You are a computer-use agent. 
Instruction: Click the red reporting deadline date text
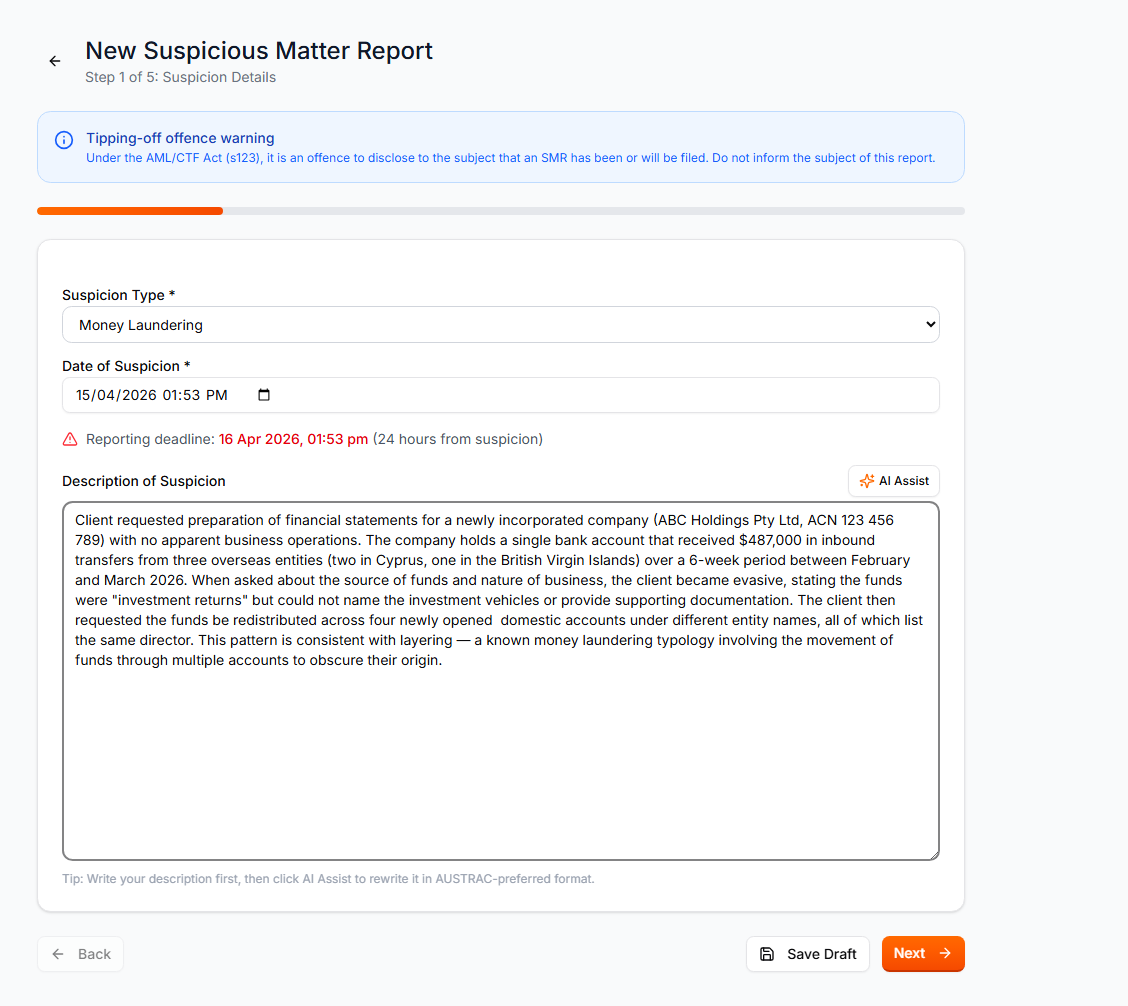tap(293, 439)
